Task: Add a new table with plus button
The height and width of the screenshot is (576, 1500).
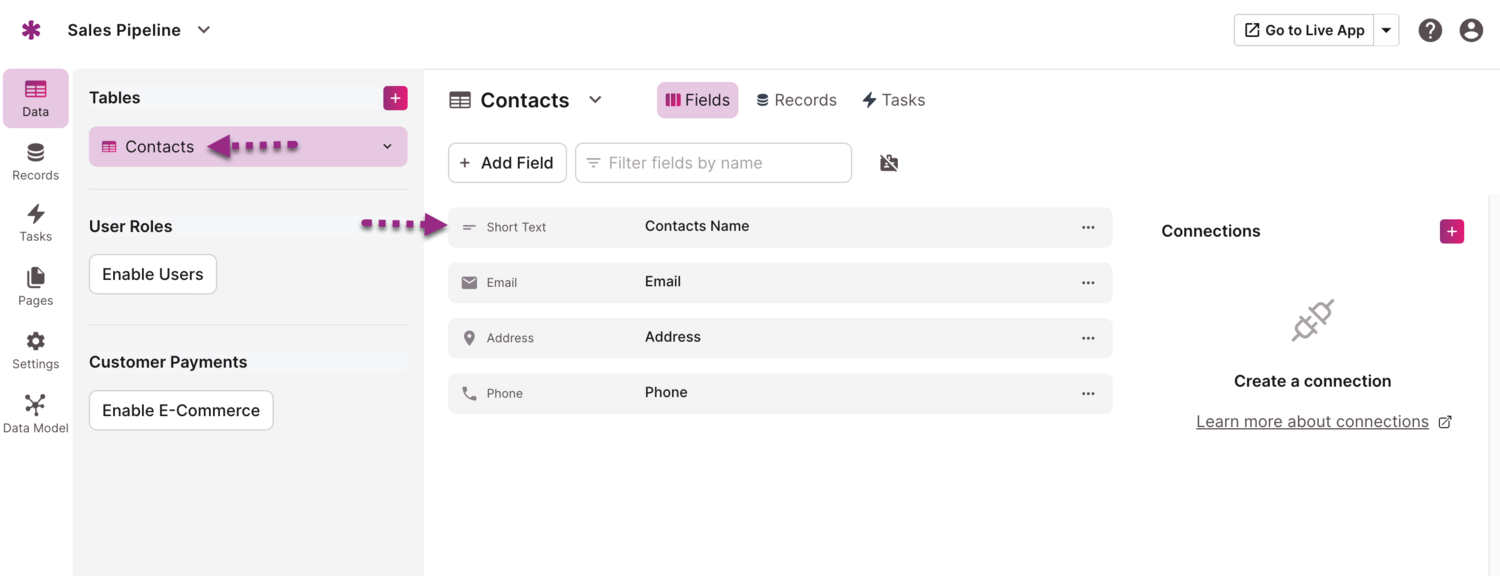Action: [x=395, y=98]
